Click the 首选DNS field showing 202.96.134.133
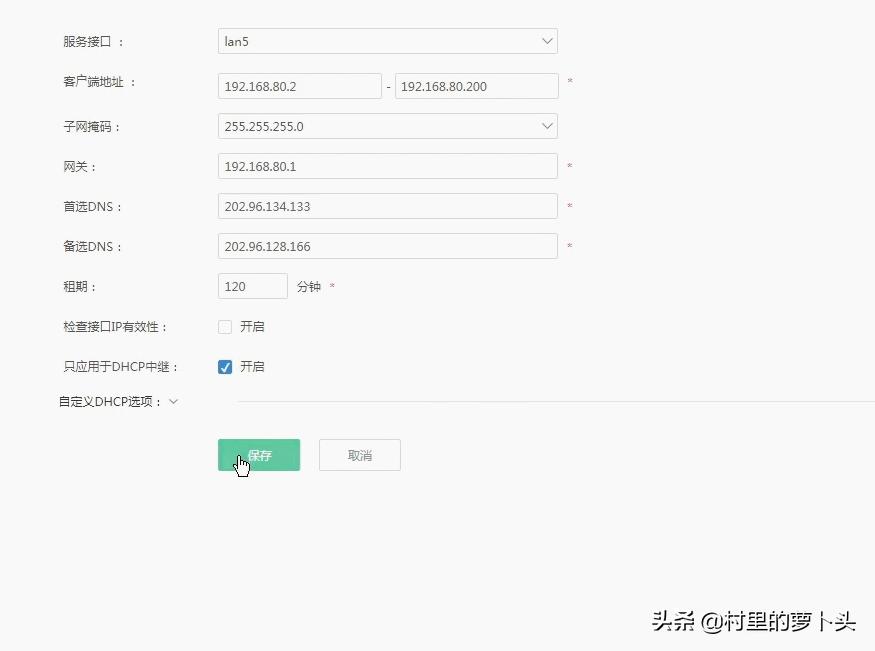The image size is (875, 651). tap(387, 206)
